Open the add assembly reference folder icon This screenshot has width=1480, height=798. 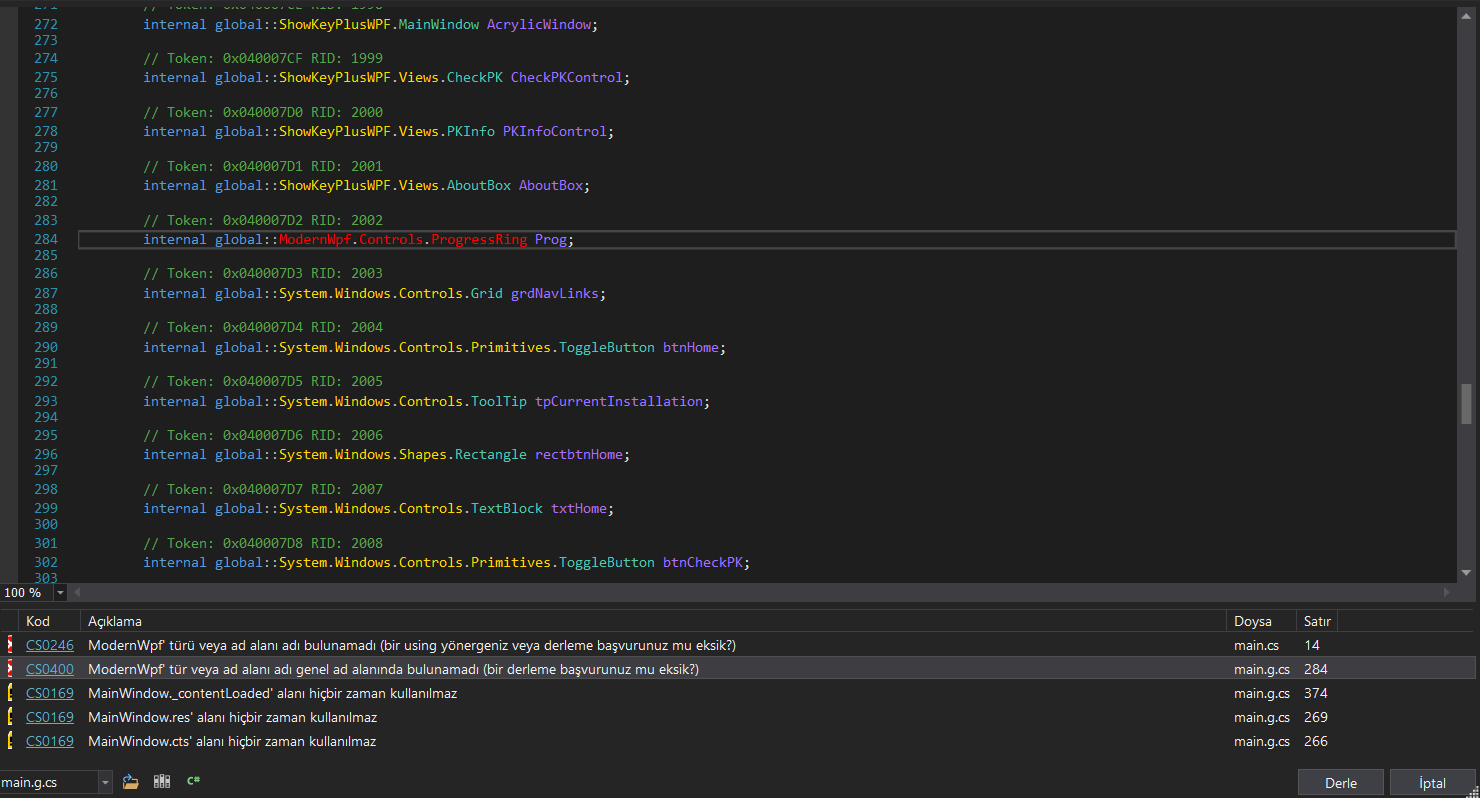pos(131,782)
